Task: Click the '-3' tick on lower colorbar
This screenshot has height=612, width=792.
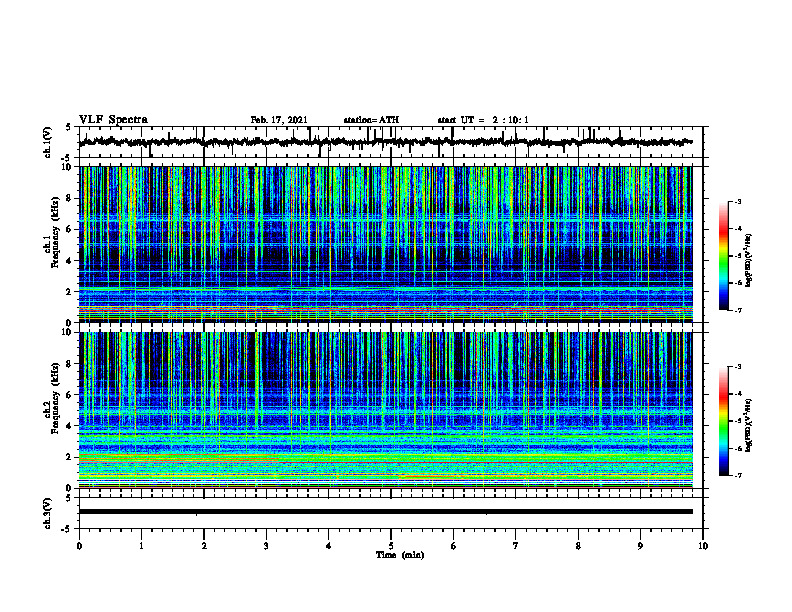Action: (x=737, y=367)
